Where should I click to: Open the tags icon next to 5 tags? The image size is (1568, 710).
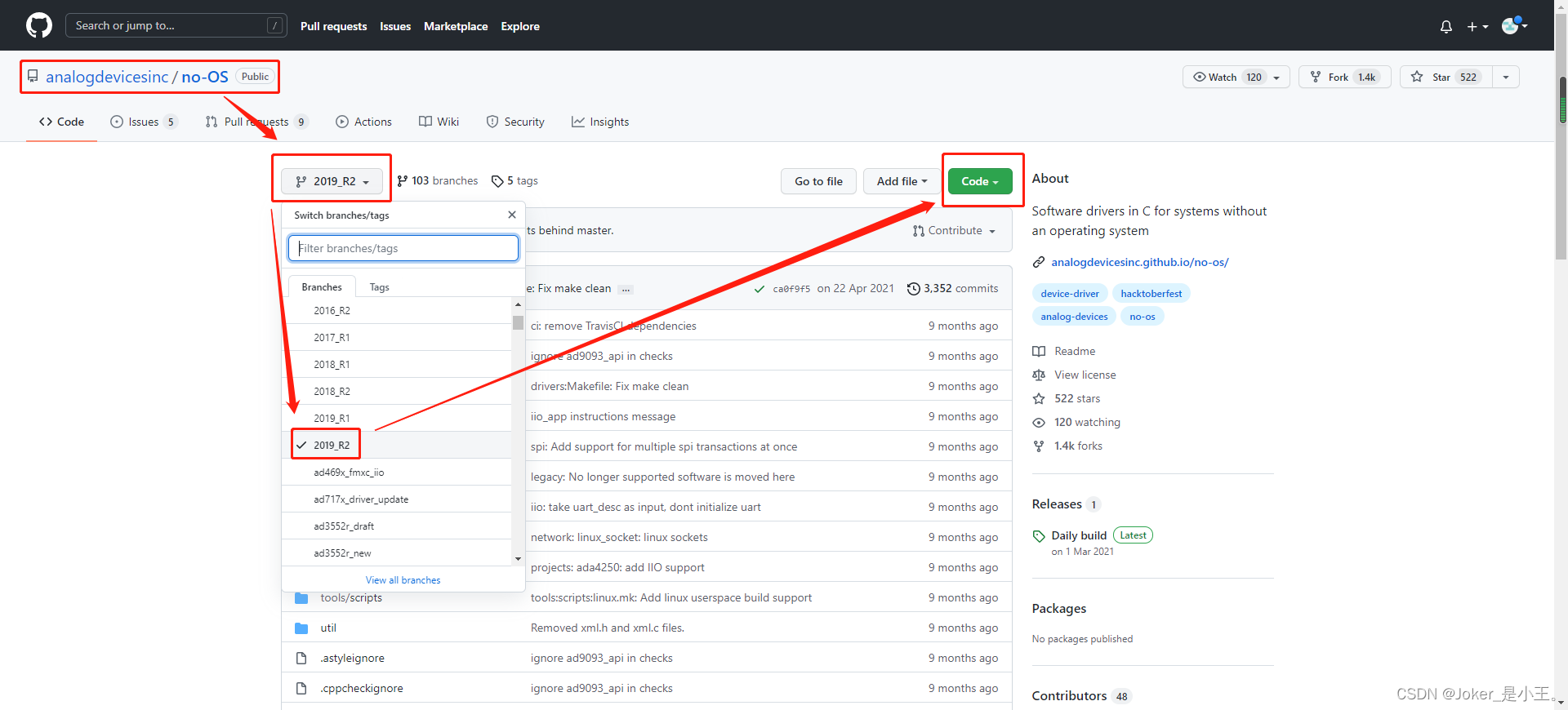pyautogui.click(x=497, y=181)
